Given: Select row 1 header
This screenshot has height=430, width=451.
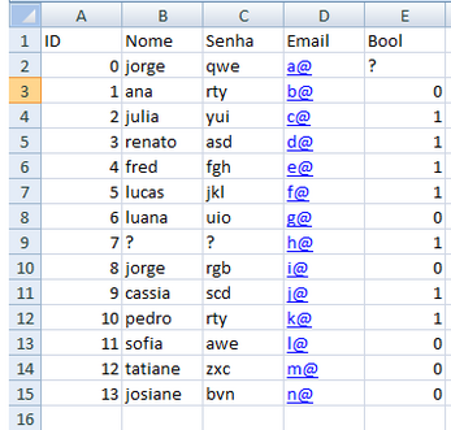Looking at the screenshot, I should (25, 40).
